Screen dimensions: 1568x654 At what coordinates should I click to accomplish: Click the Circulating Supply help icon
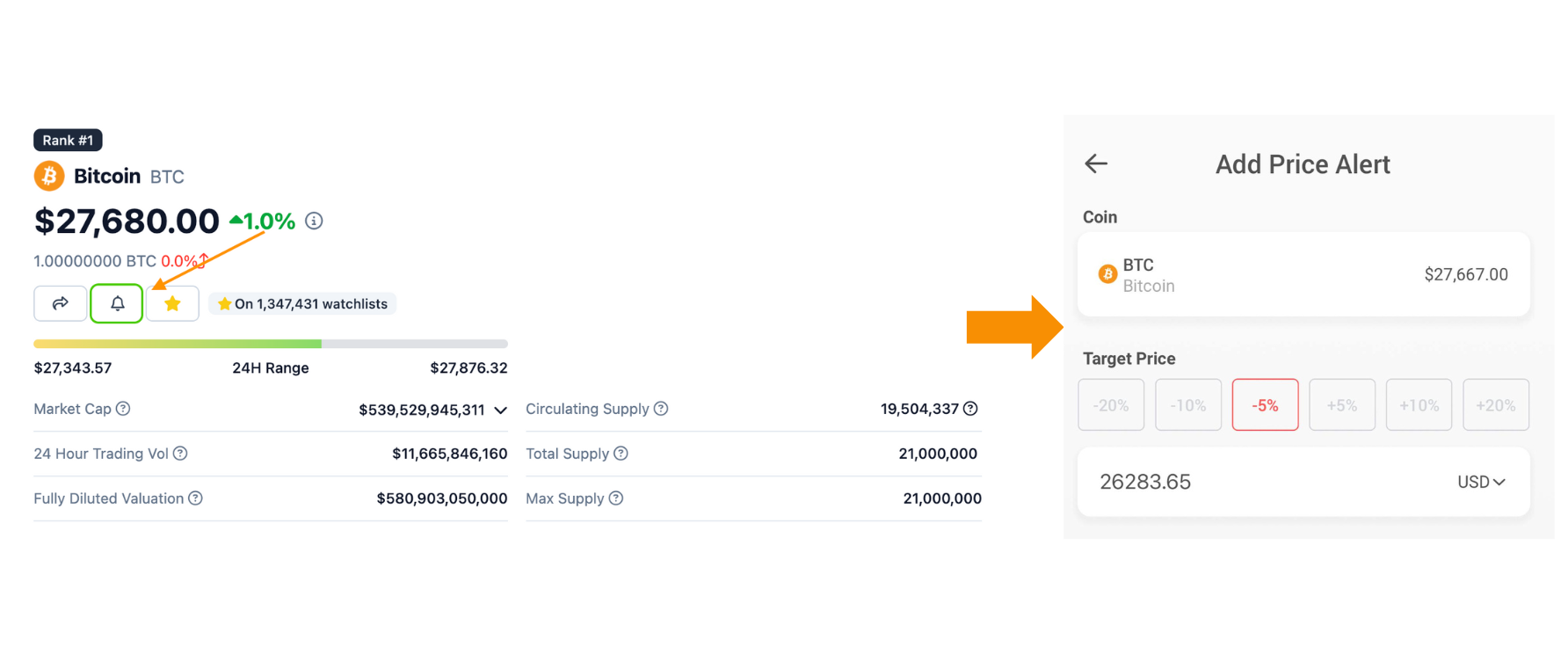(x=661, y=409)
